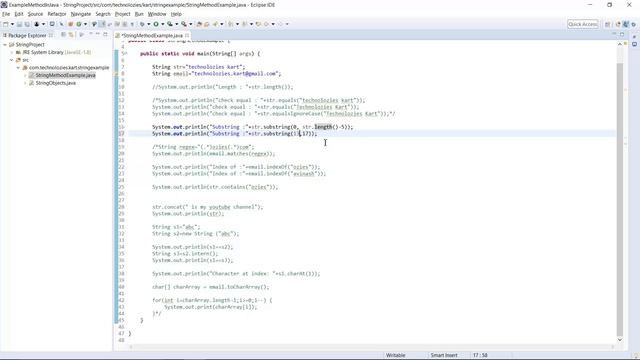This screenshot has width=640, height=360.
Task: Click the Search toolbar icon
Action: click(x=215, y=24)
